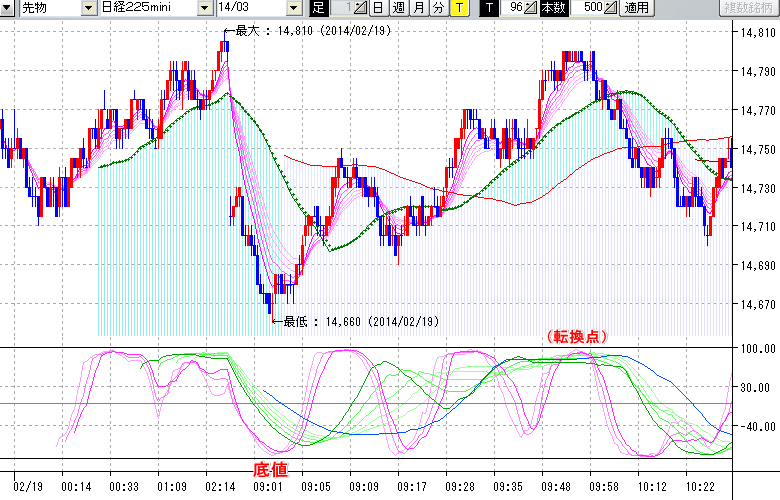Screen dimensions: 780x500
Task: Toggle the yellow T tick button
Action: pos(458,8)
